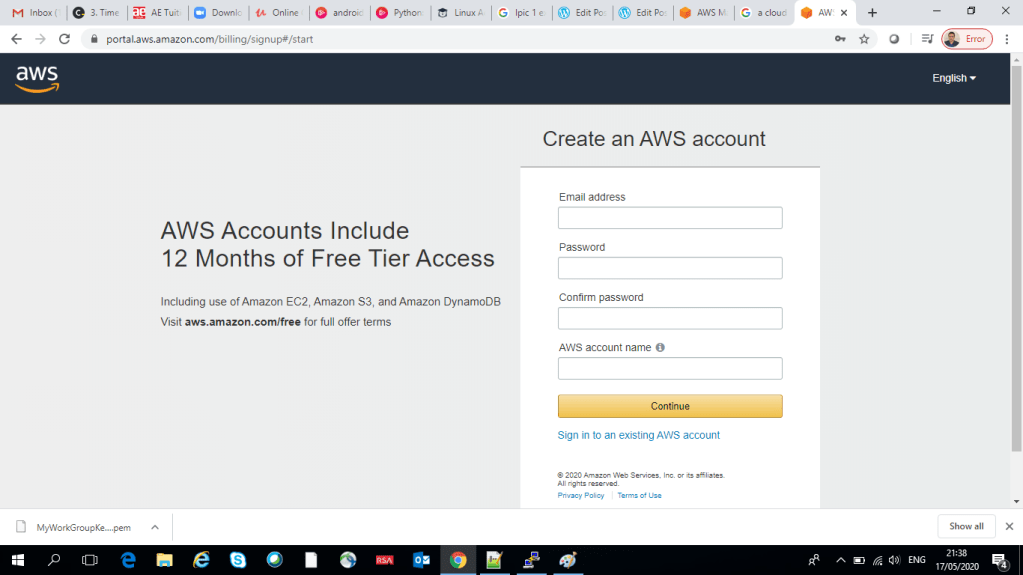Open Skype from the taskbar

237,560
